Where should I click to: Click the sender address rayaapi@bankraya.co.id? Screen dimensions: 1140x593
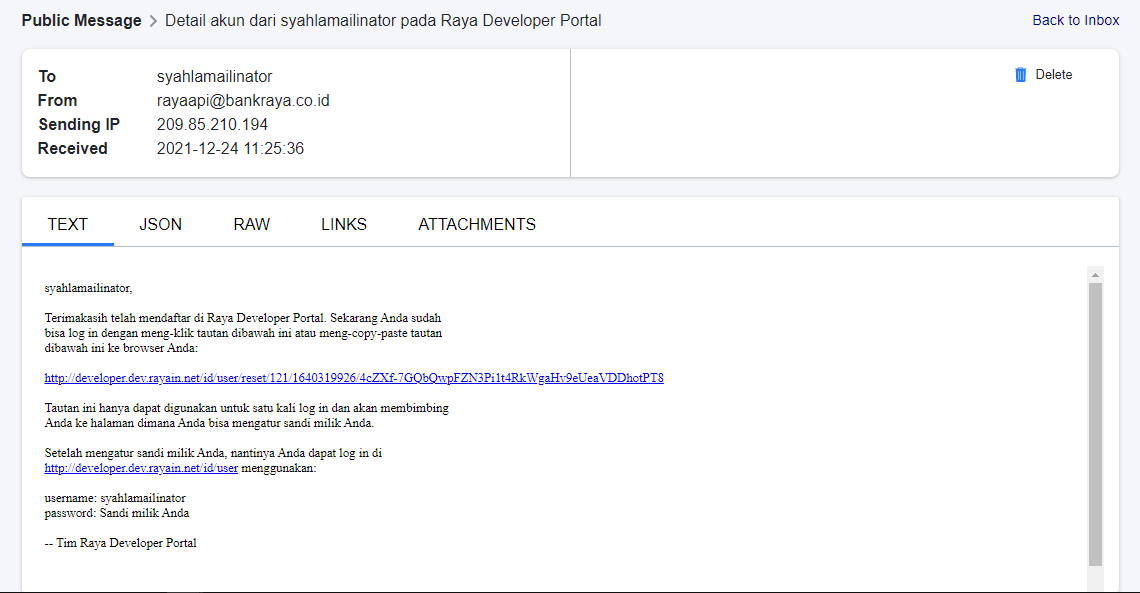point(243,100)
